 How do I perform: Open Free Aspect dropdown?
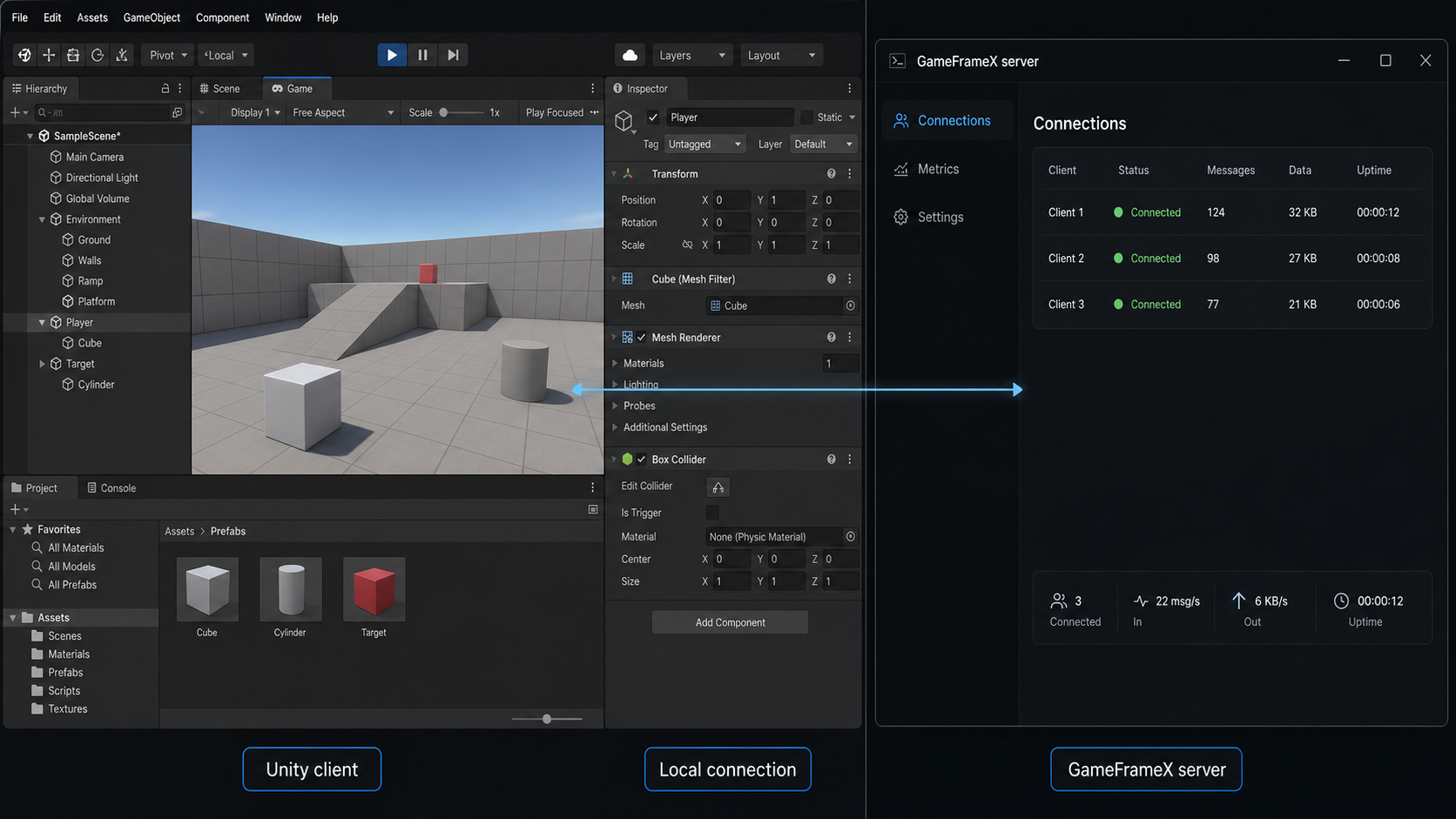343,112
